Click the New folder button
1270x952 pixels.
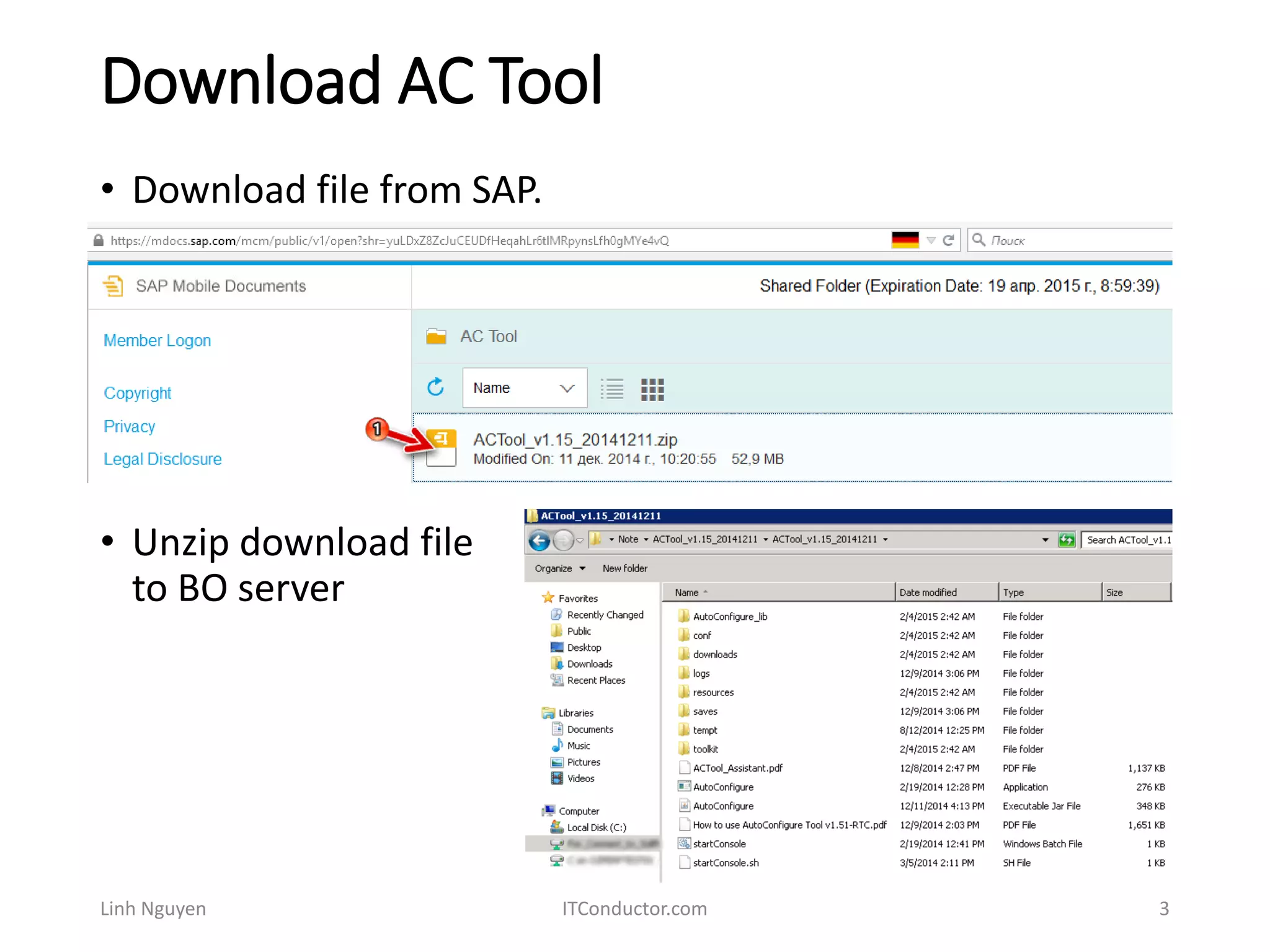tap(624, 568)
